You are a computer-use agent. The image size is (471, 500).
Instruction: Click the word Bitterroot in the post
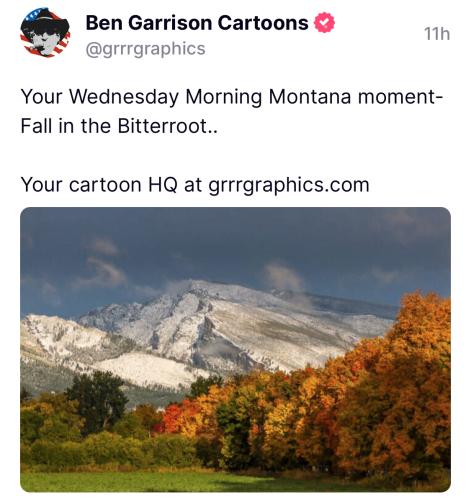click(163, 126)
